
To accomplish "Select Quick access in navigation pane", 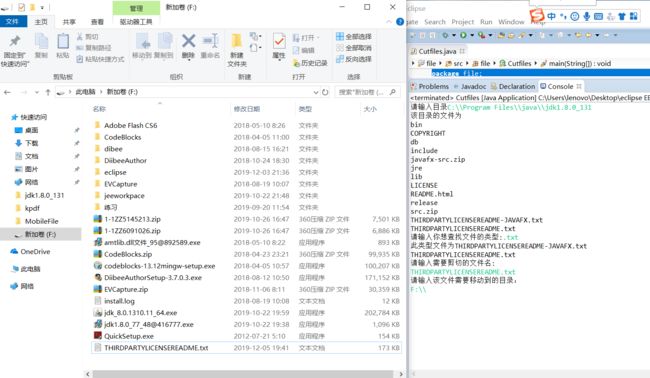I will [x=29, y=117].
